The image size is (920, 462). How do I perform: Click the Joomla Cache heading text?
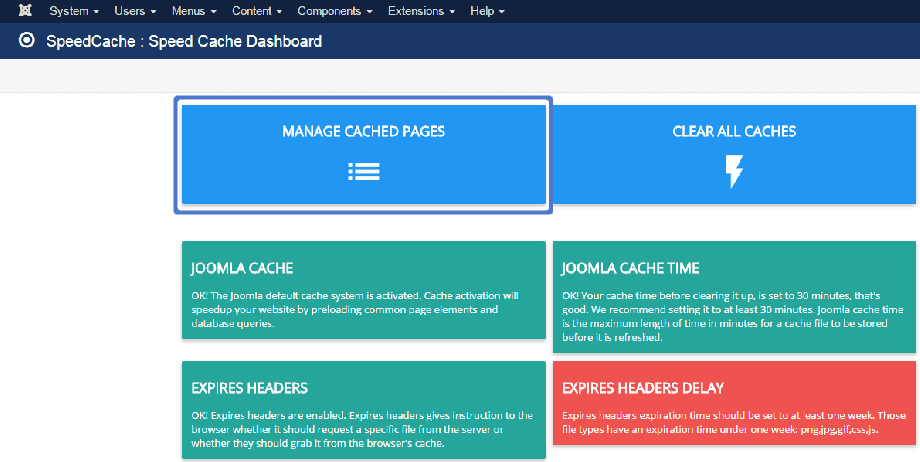pos(242,268)
